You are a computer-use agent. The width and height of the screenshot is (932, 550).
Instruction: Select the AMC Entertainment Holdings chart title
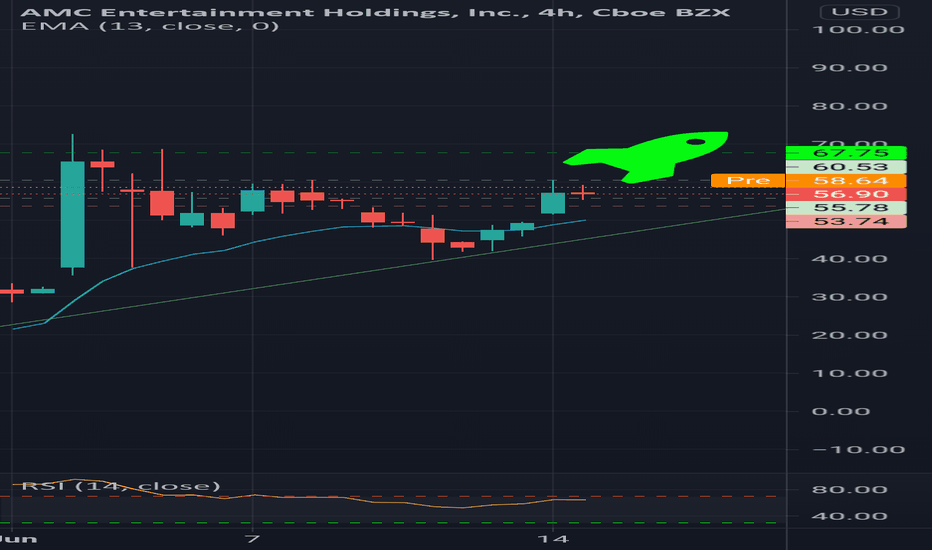pyautogui.click(x=376, y=12)
